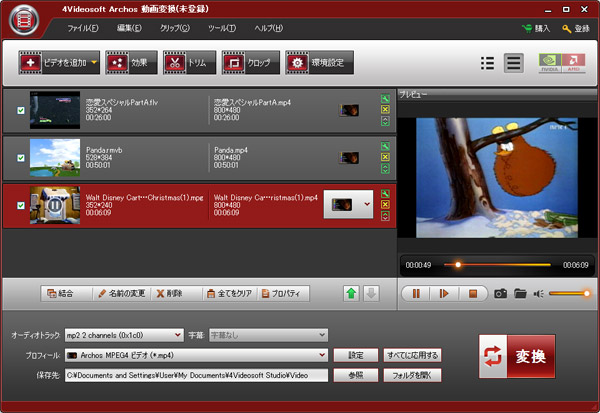The height and width of the screenshot is (413, 600).
Task: Remove Panda row with yellow X icon
Action: (385, 157)
